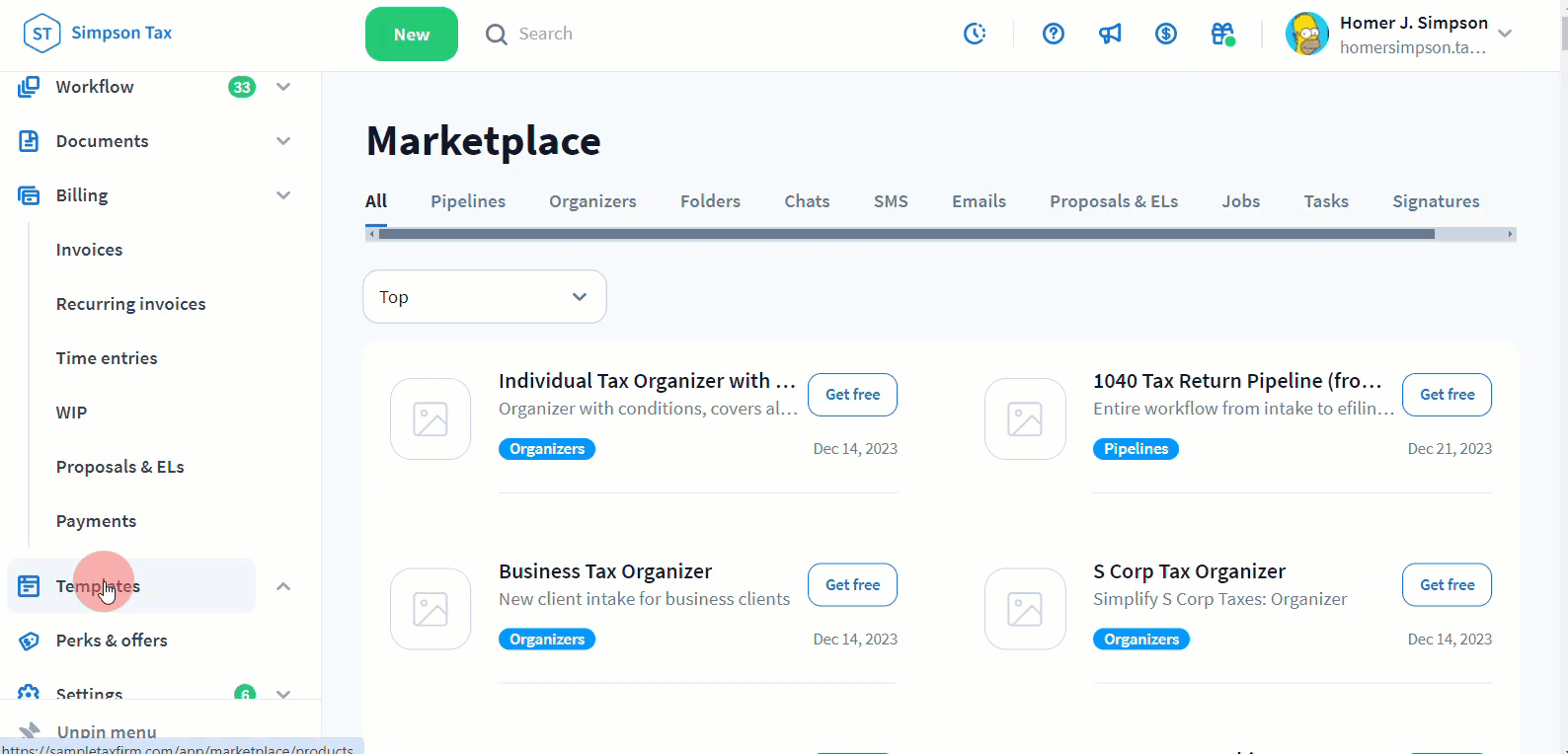Expand the Workflow menu chevron
This screenshot has width=1568, height=754.
[283, 87]
